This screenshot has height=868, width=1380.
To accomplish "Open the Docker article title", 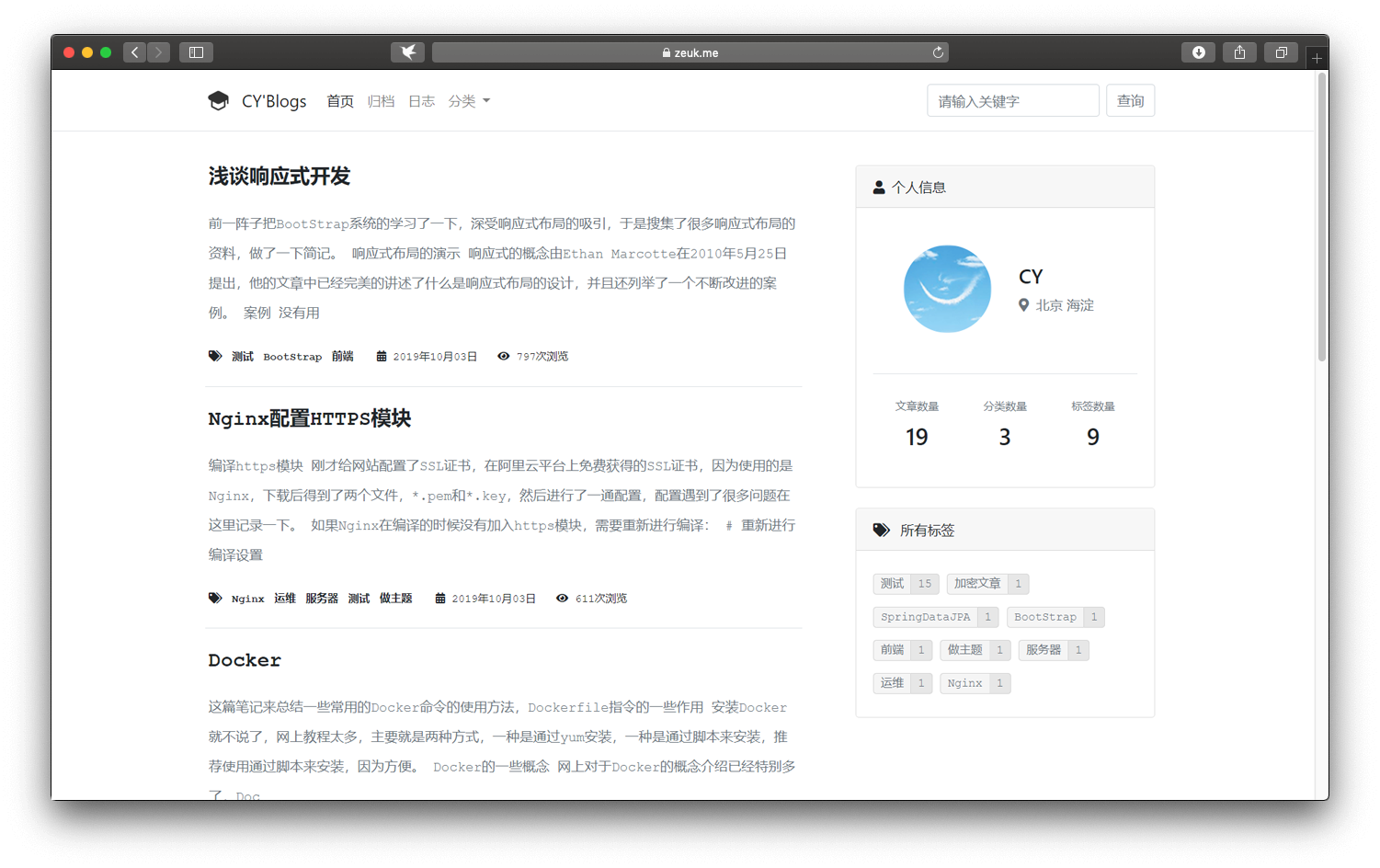I will 245,660.
